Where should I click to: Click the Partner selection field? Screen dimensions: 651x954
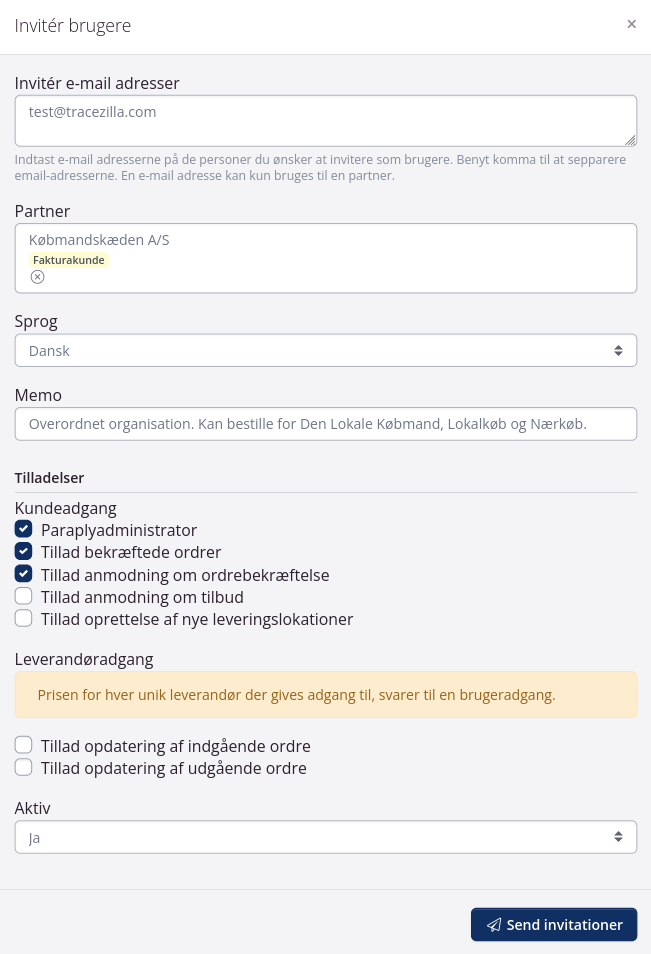point(400,258)
